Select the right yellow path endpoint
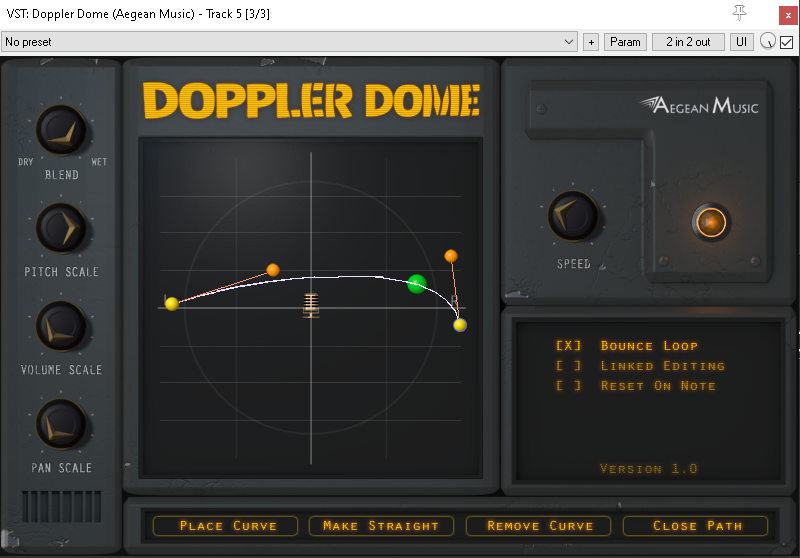Image resolution: width=800 pixels, height=558 pixels. point(460,325)
